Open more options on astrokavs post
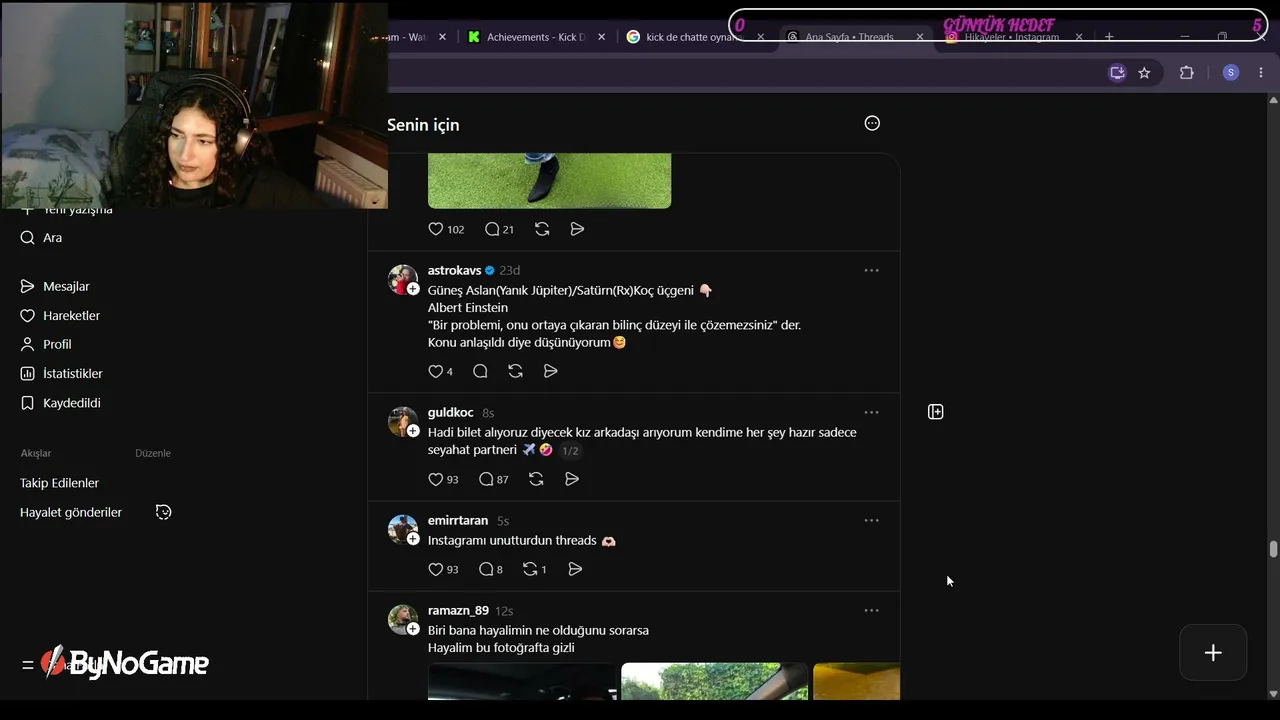This screenshot has width=1280, height=720. [871, 270]
